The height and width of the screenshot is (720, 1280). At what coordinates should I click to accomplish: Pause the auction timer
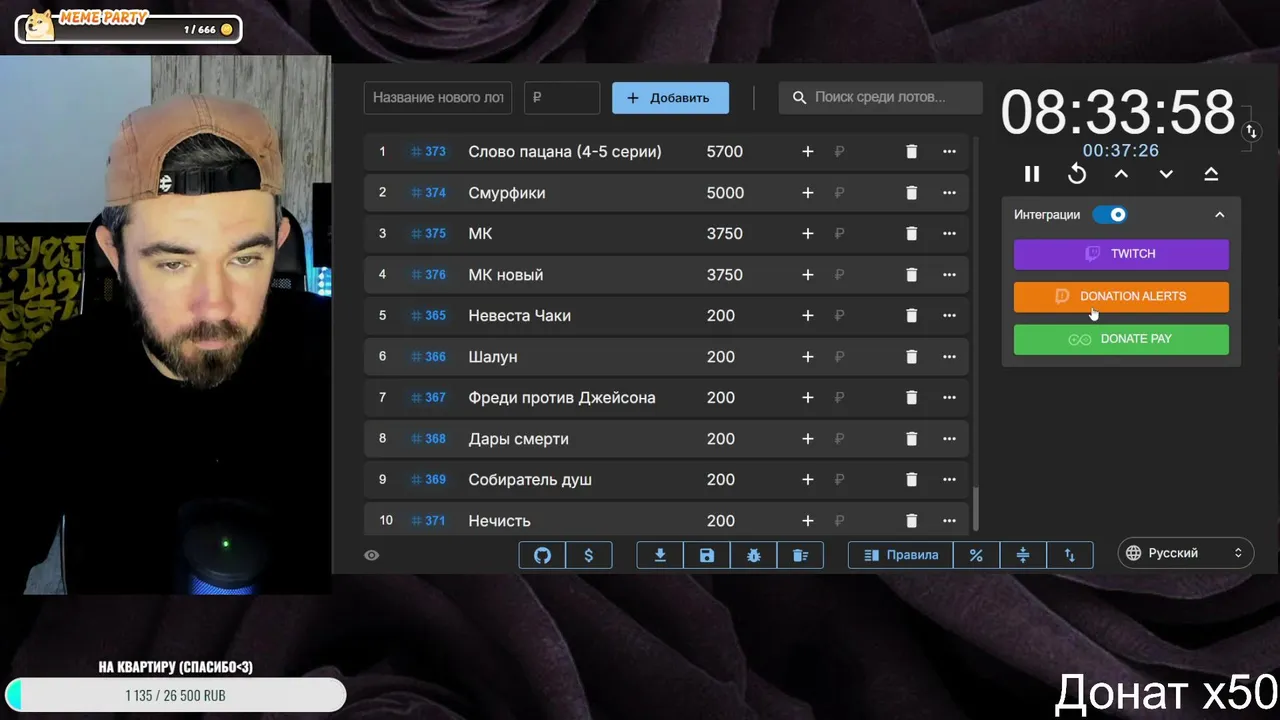pos(1032,174)
